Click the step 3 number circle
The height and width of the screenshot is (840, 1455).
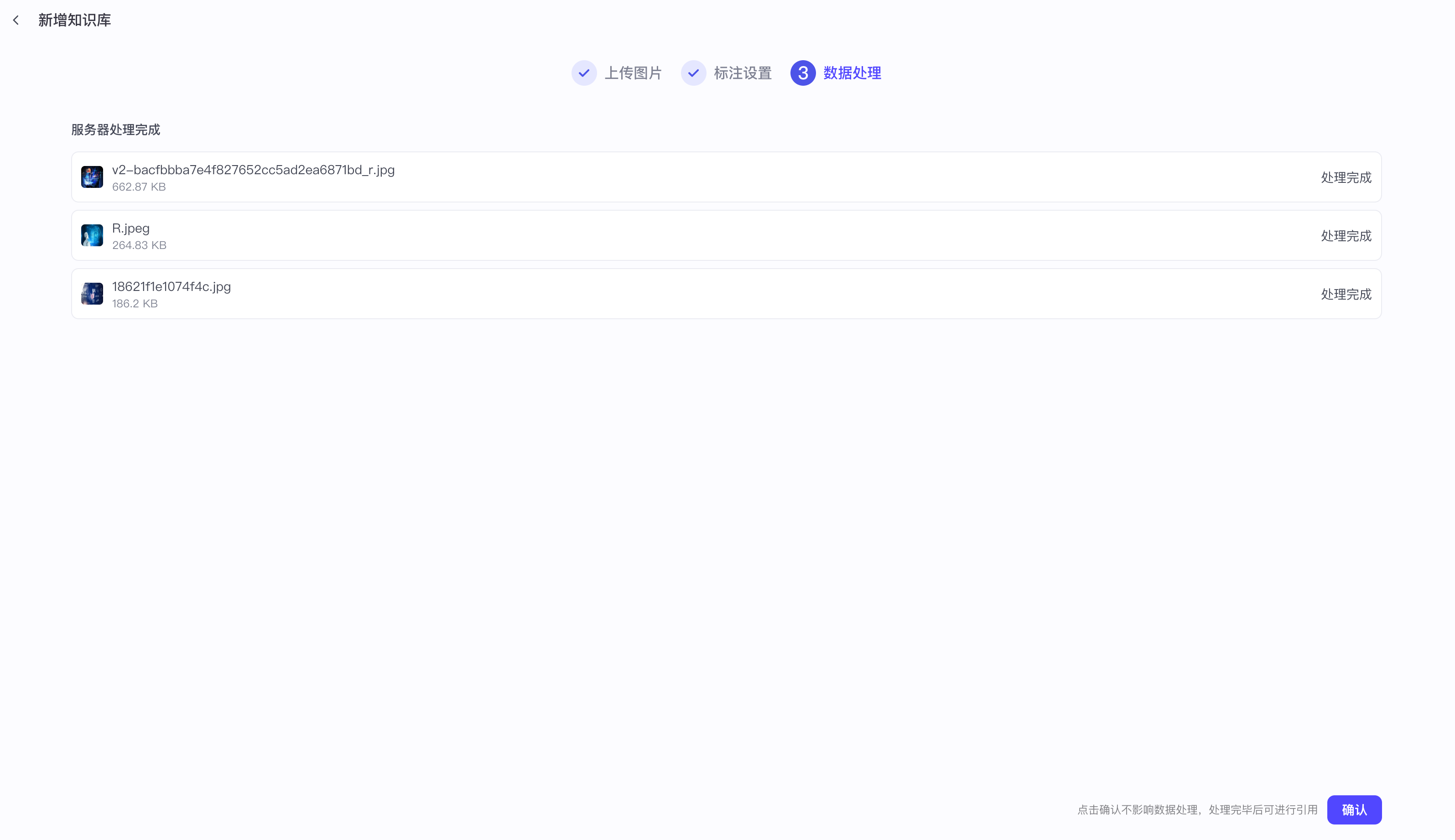point(802,73)
